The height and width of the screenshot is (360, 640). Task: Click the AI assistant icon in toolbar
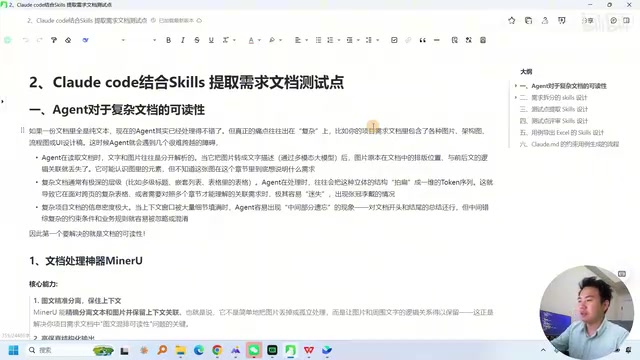85,40
